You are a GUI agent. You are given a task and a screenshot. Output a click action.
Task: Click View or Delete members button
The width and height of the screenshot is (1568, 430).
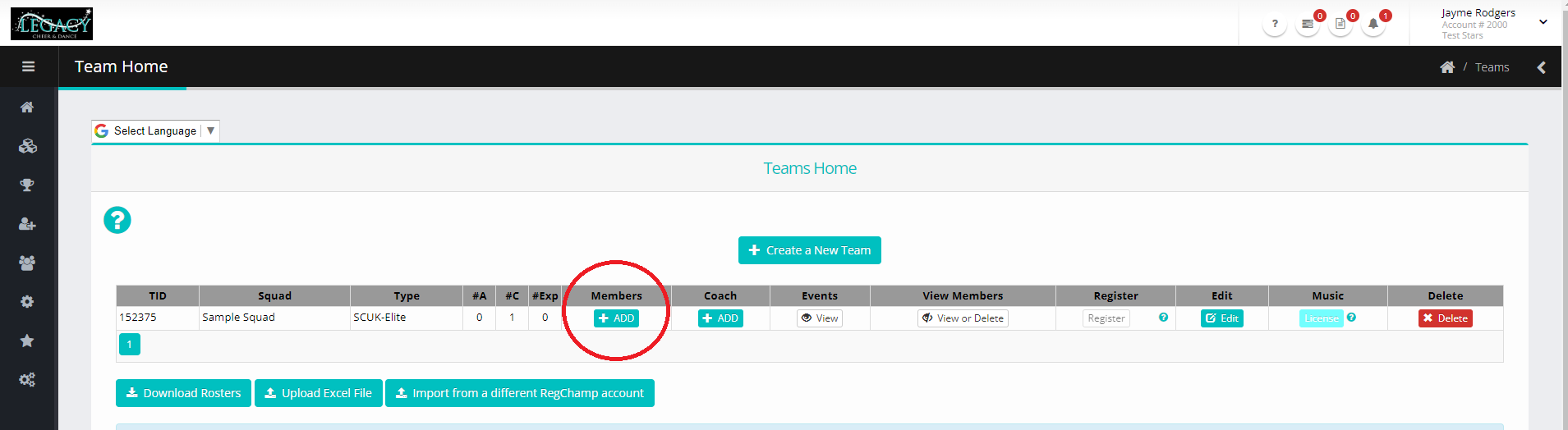(x=963, y=318)
